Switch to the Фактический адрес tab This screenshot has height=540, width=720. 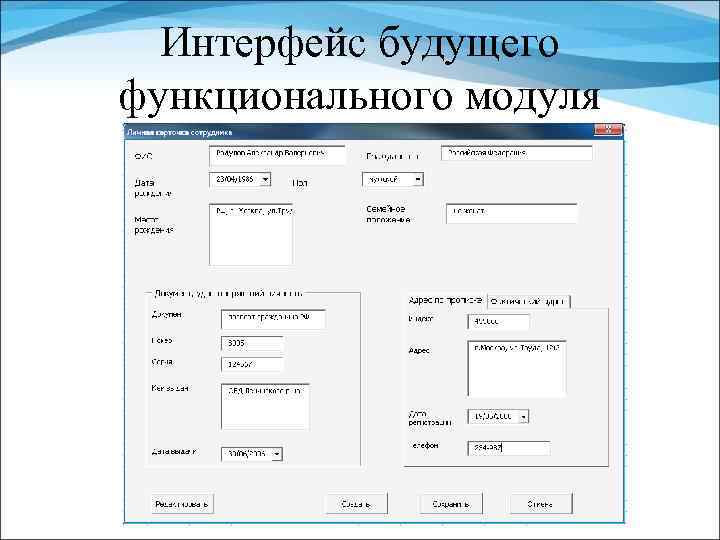click(x=528, y=302)
